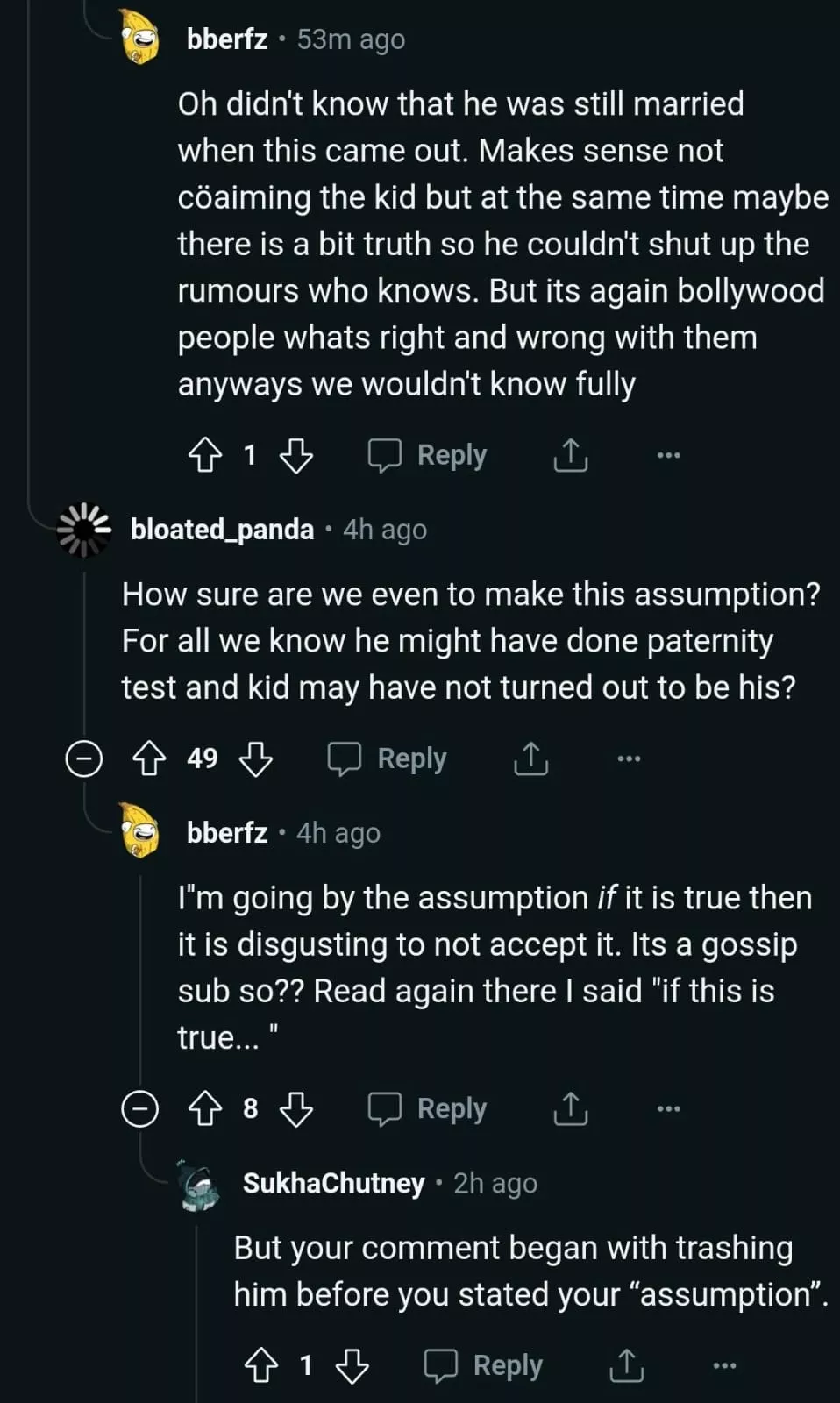The width and height of the screenshot is (840, 1403).
Task: Open bloated_panda's user profile
Action: 222,530
